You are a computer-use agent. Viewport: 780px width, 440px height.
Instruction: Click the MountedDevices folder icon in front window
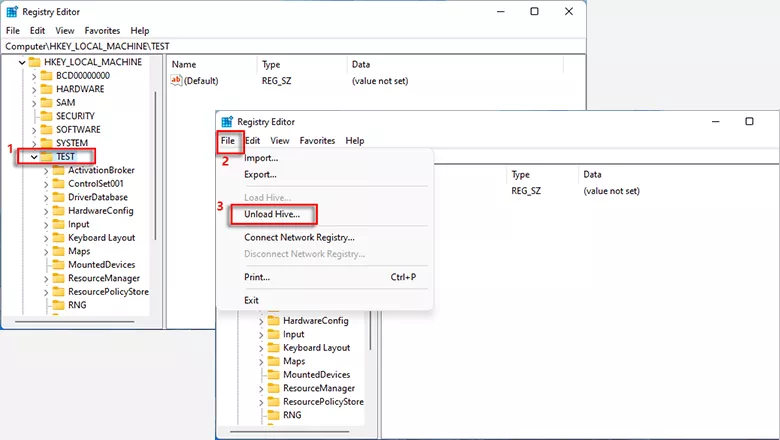(x=274, y=374)
